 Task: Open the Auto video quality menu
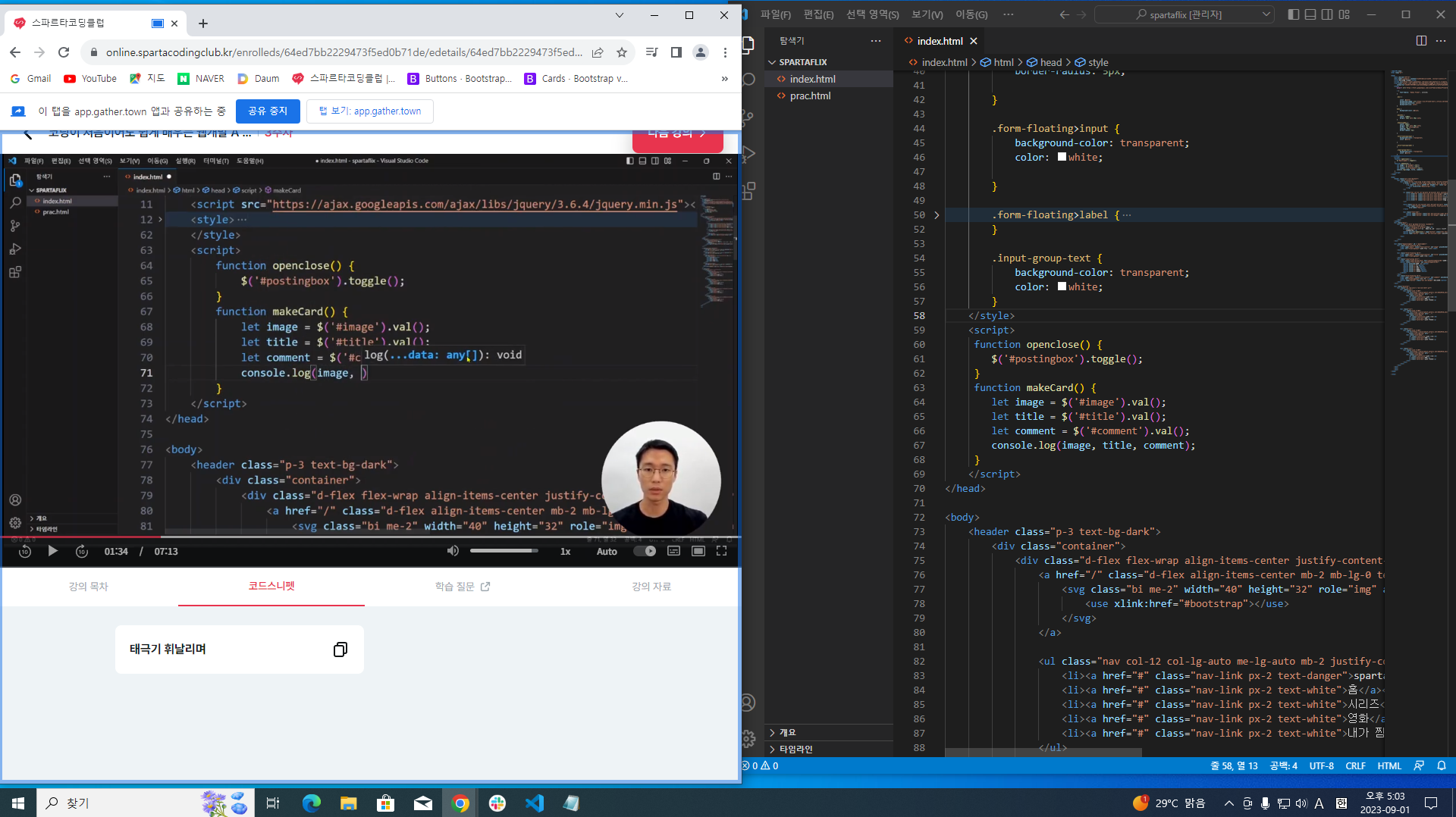607,552
